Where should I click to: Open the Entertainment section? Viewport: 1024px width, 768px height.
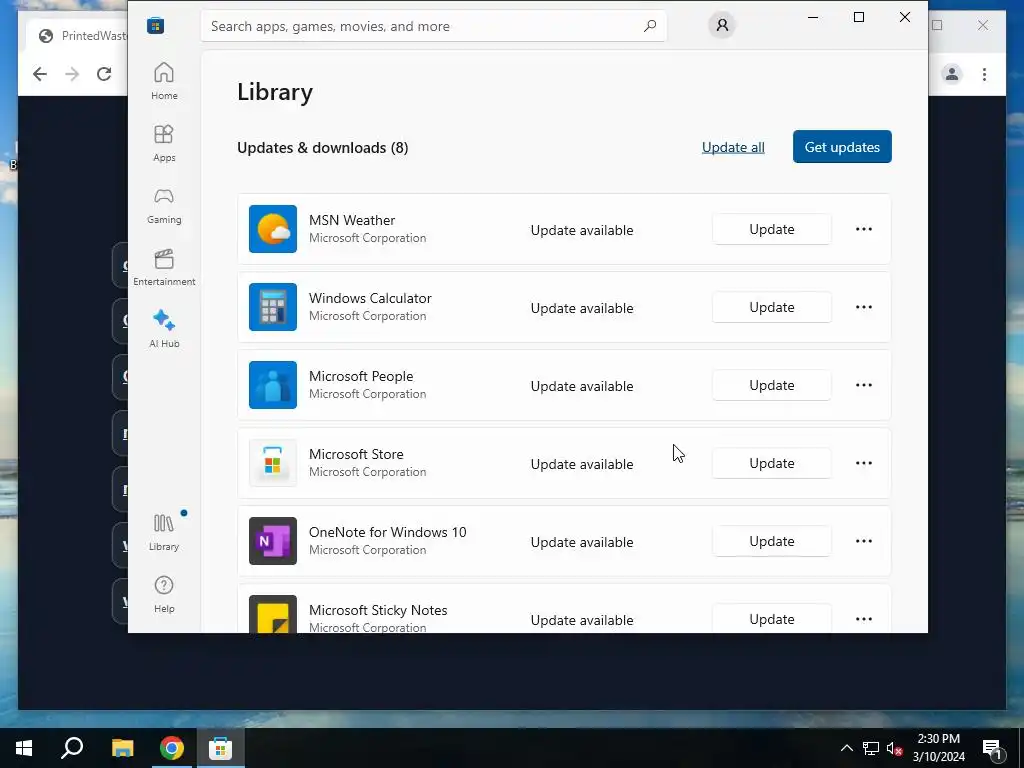pyautogui.click(x=164, y=267)
